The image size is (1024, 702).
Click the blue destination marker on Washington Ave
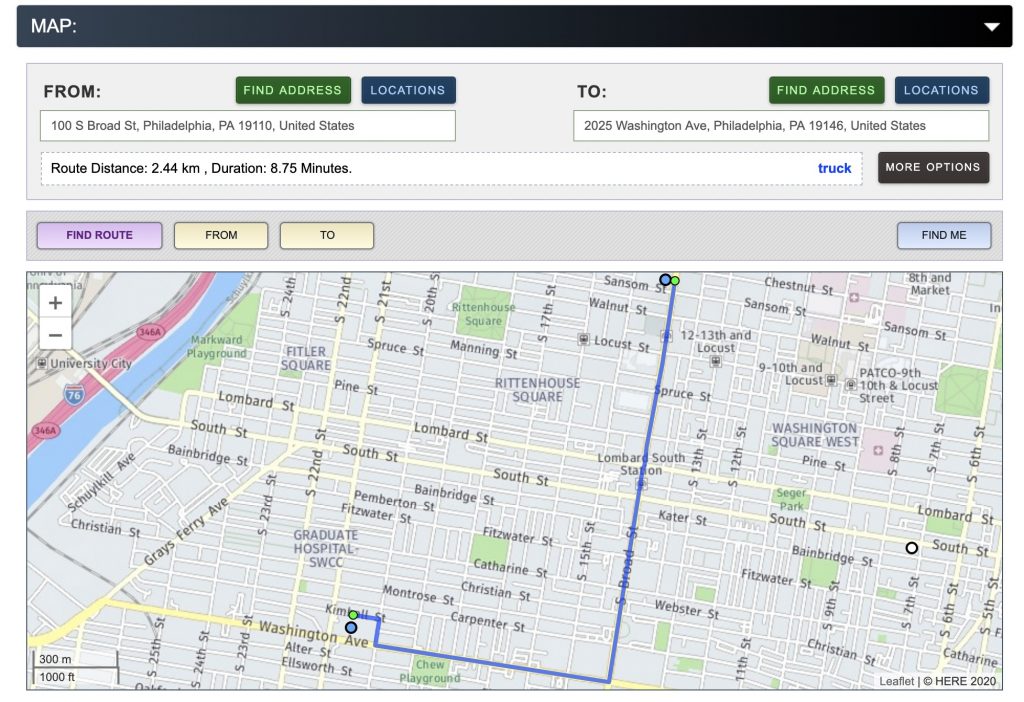click(351, 628)
